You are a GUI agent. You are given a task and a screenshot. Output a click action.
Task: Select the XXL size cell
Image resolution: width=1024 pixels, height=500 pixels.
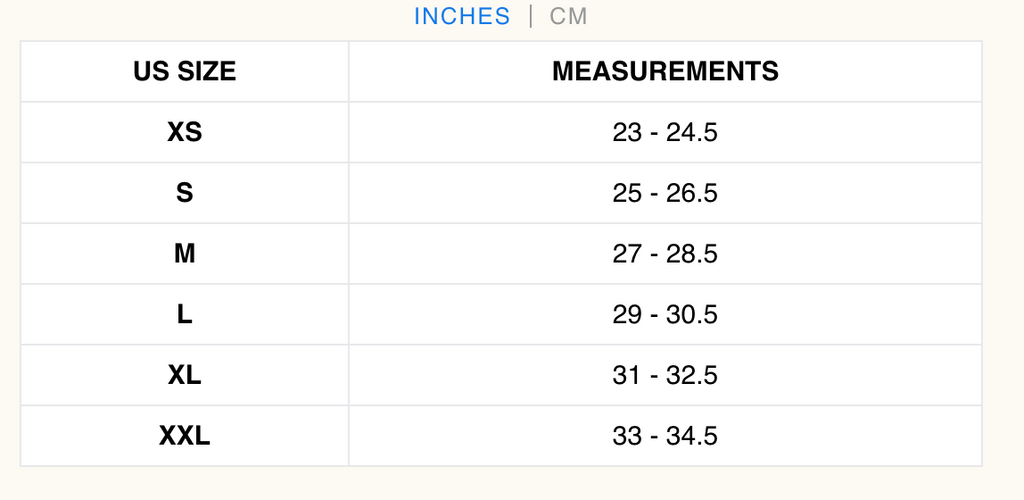pos(184,435)
